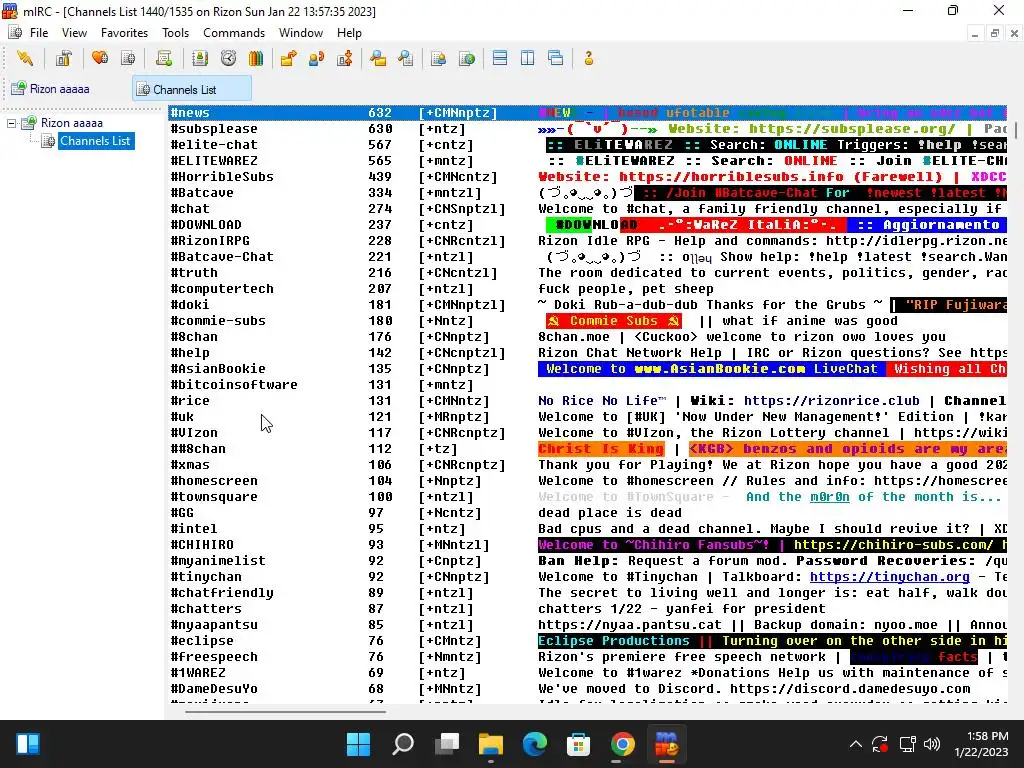
Task: Select the #freespeech channel row
Action: pyautogui.click(x=587, y=657)
